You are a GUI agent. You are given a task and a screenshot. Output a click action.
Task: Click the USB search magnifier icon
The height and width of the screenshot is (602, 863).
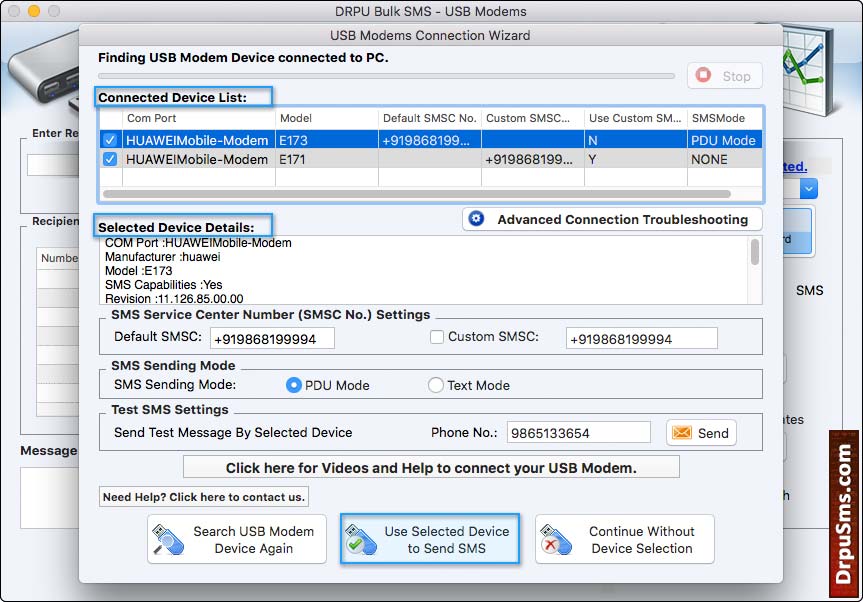(x=168, y=540)
